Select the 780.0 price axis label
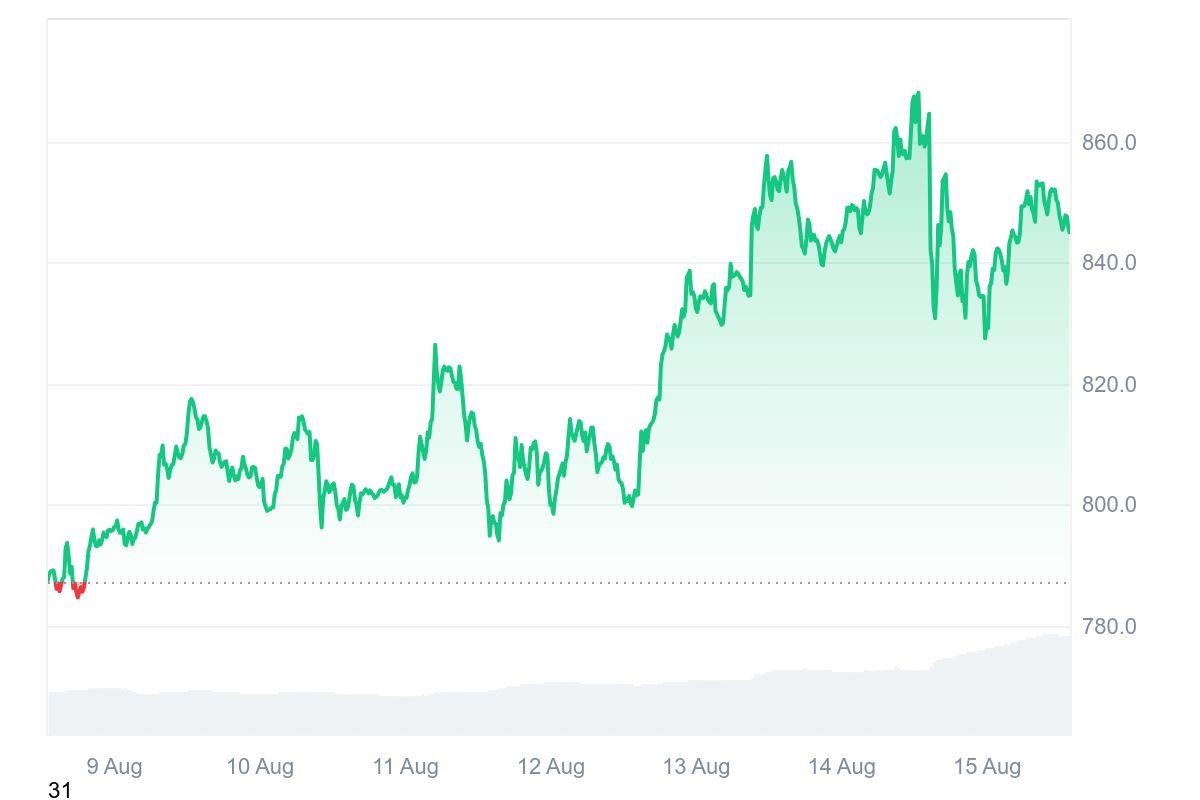1200x800 pixels. 1108,627
